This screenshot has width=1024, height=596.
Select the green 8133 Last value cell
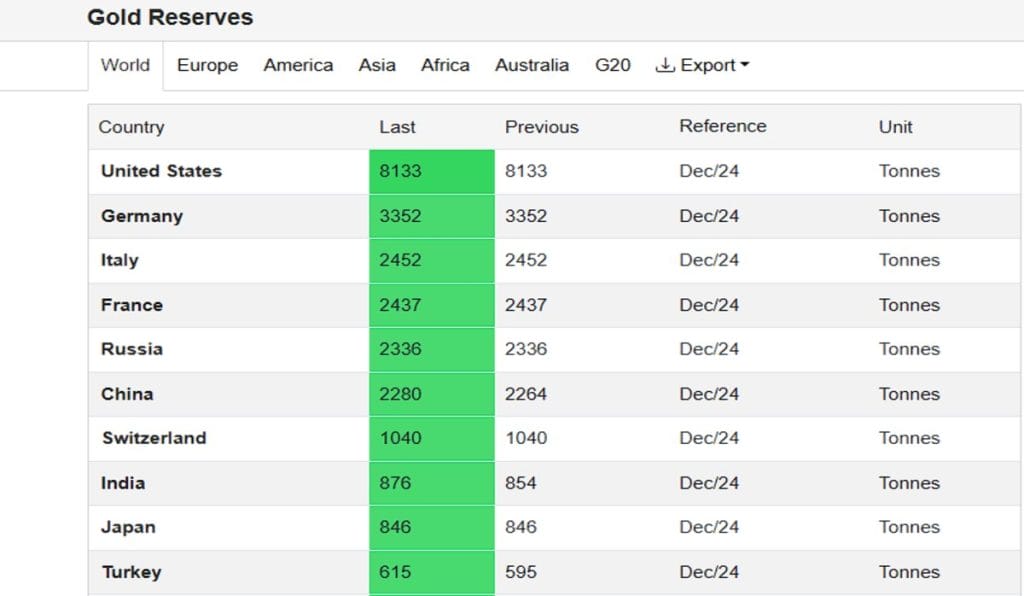pos(432,172)
